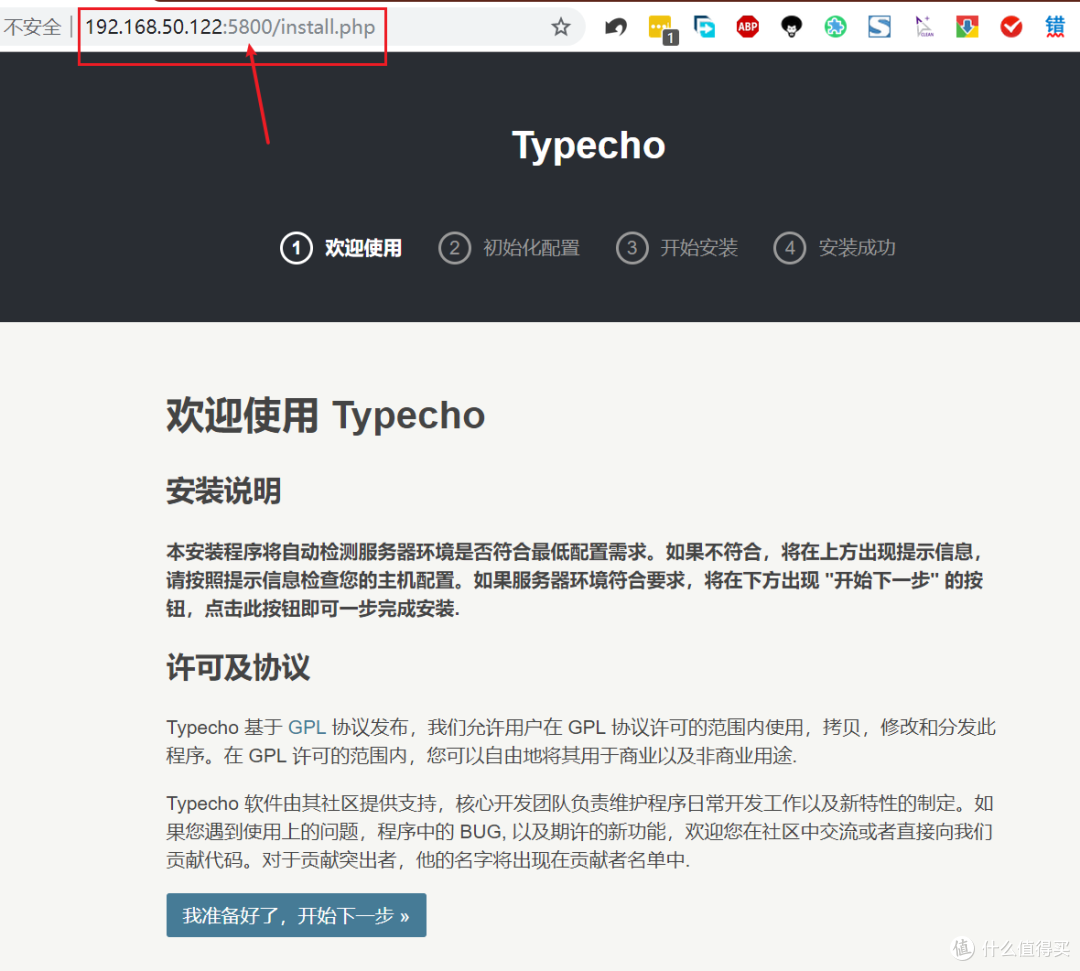The height and width of the screenshot is (971, 1080).
Task: Click the 不安全 security indicator
Action: (x=34, y=27)
